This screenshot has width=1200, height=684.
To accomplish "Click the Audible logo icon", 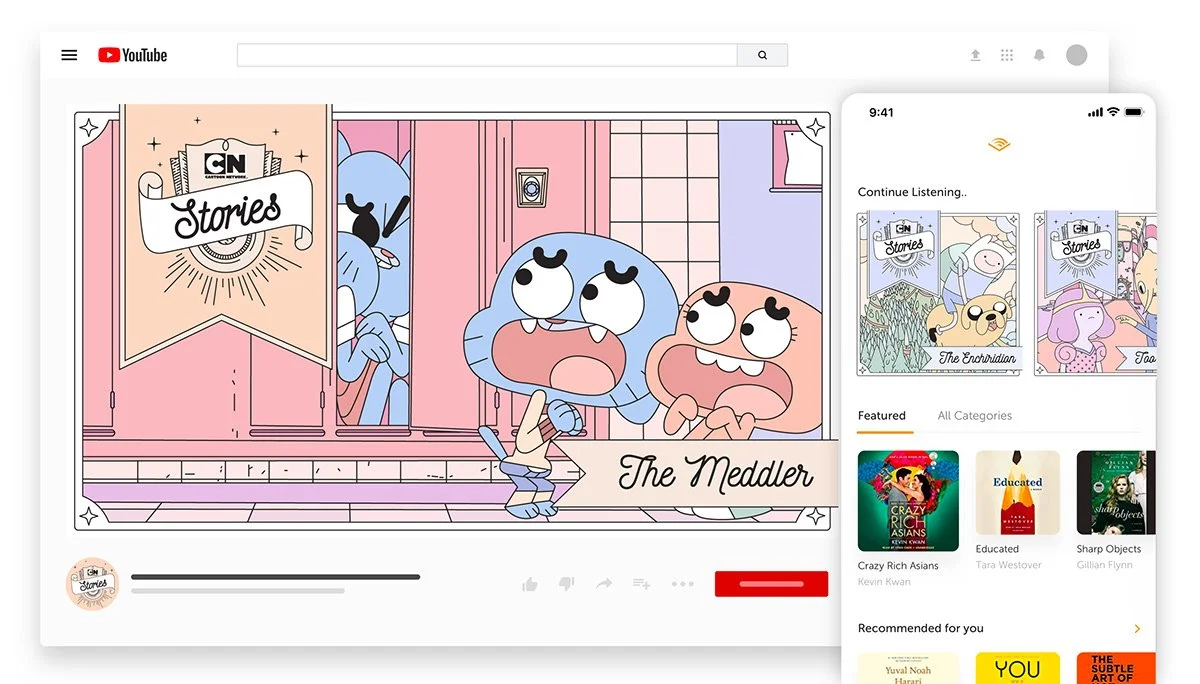I will (999, 146).
